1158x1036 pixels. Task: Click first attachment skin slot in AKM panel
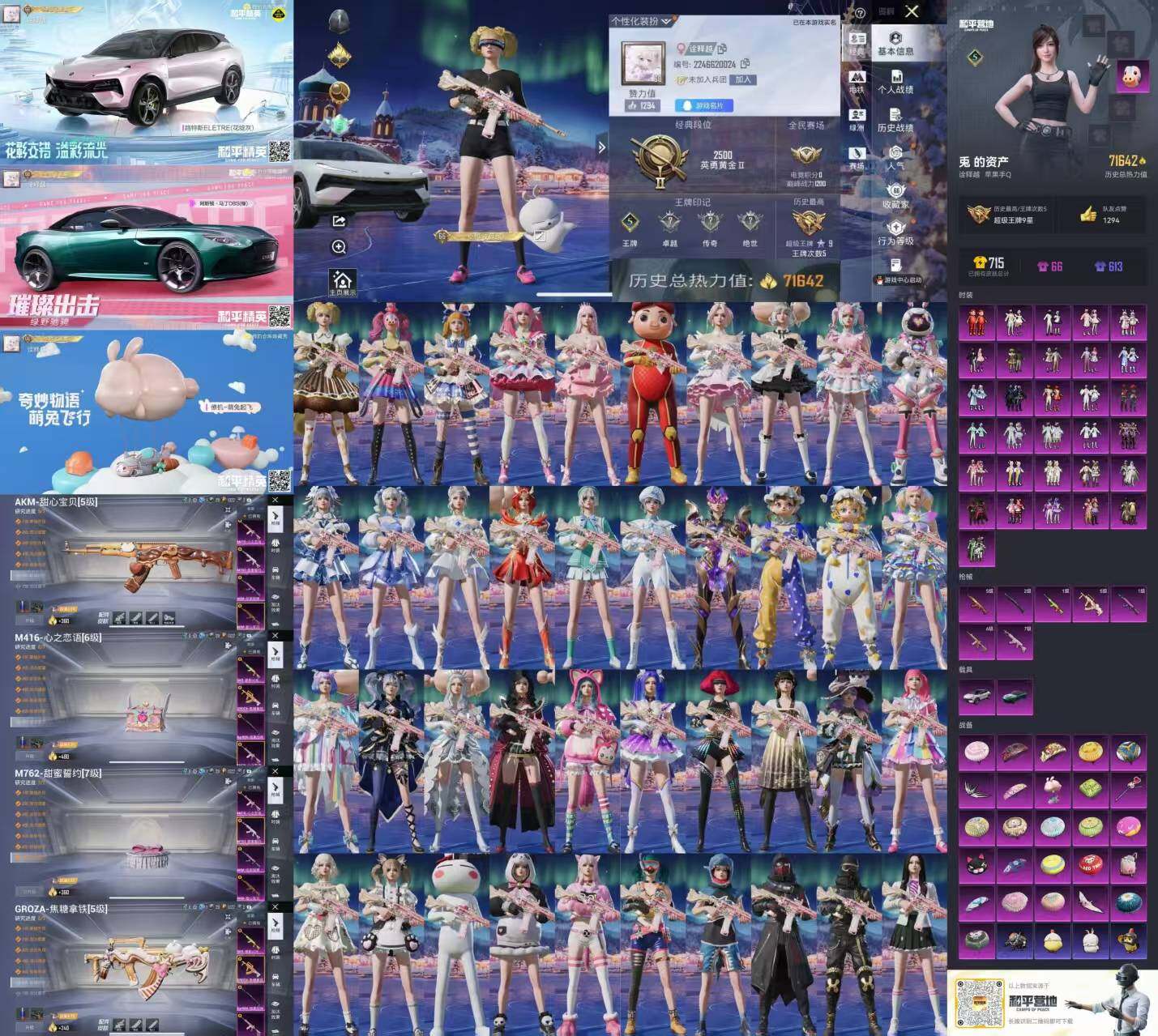120,618
